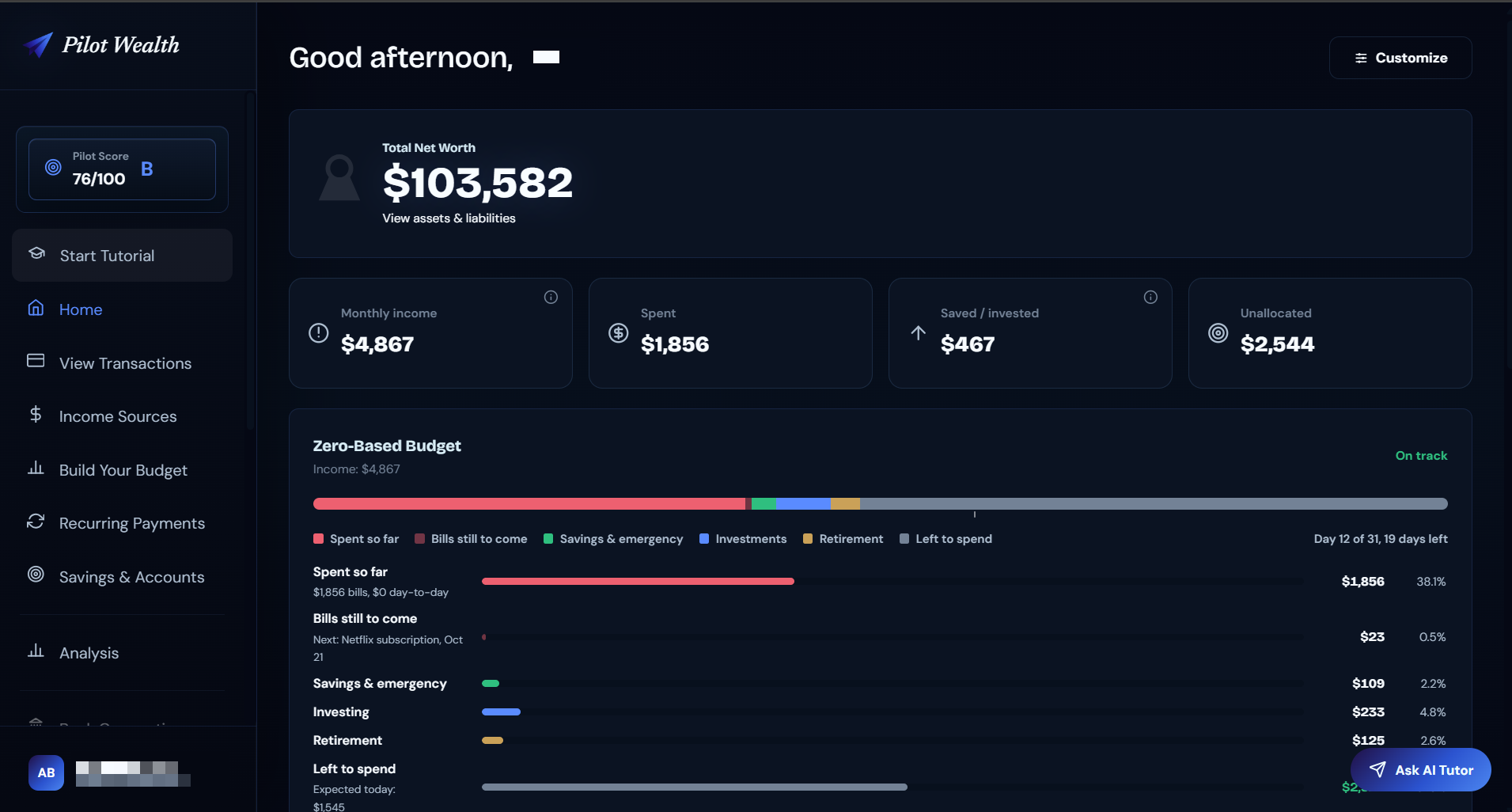Click the Customize button
This screenshot has height=812, width=1512.
[x=1400, y=58]
